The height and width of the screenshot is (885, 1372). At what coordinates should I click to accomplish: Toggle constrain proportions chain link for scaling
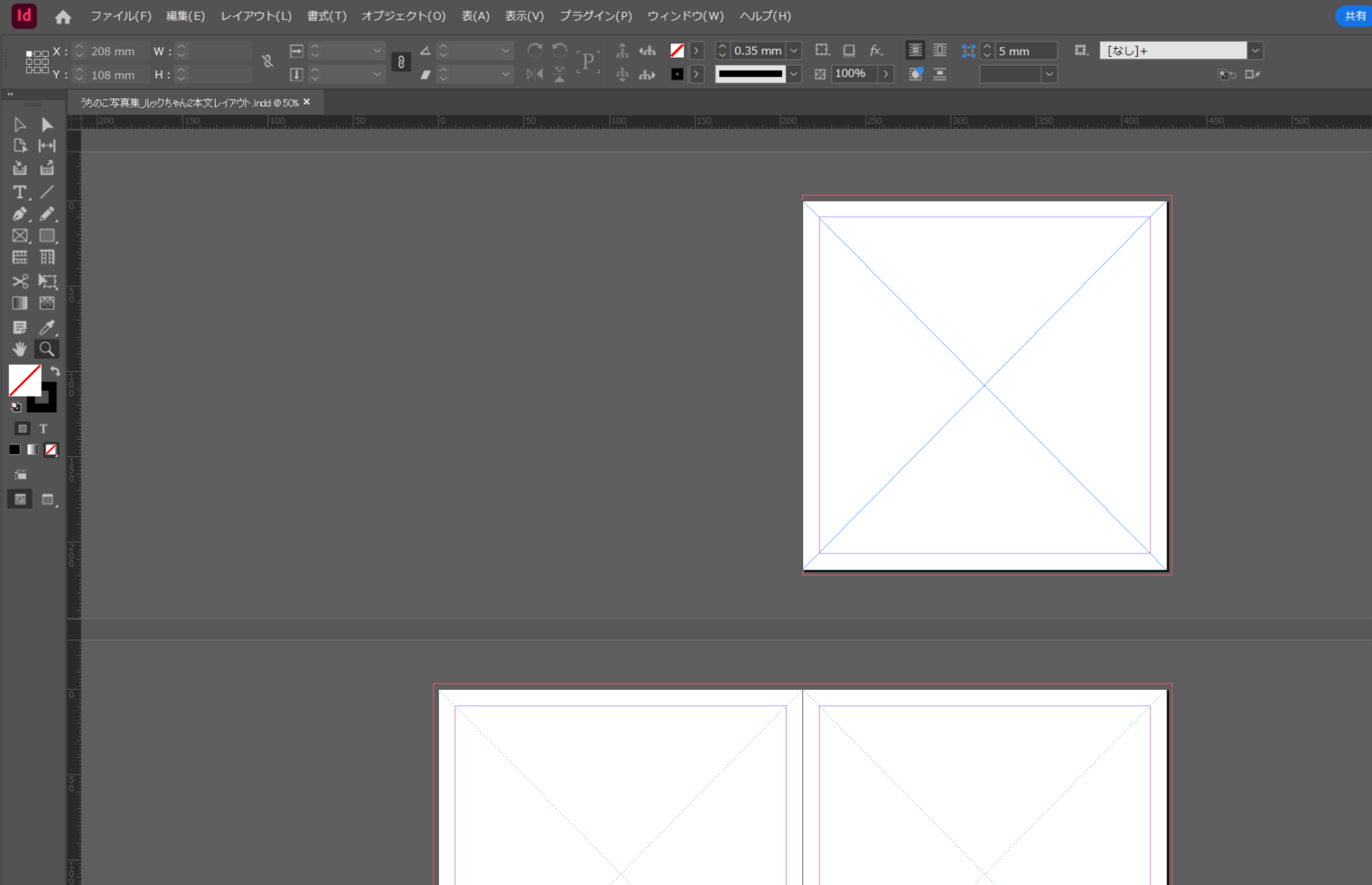401,62
